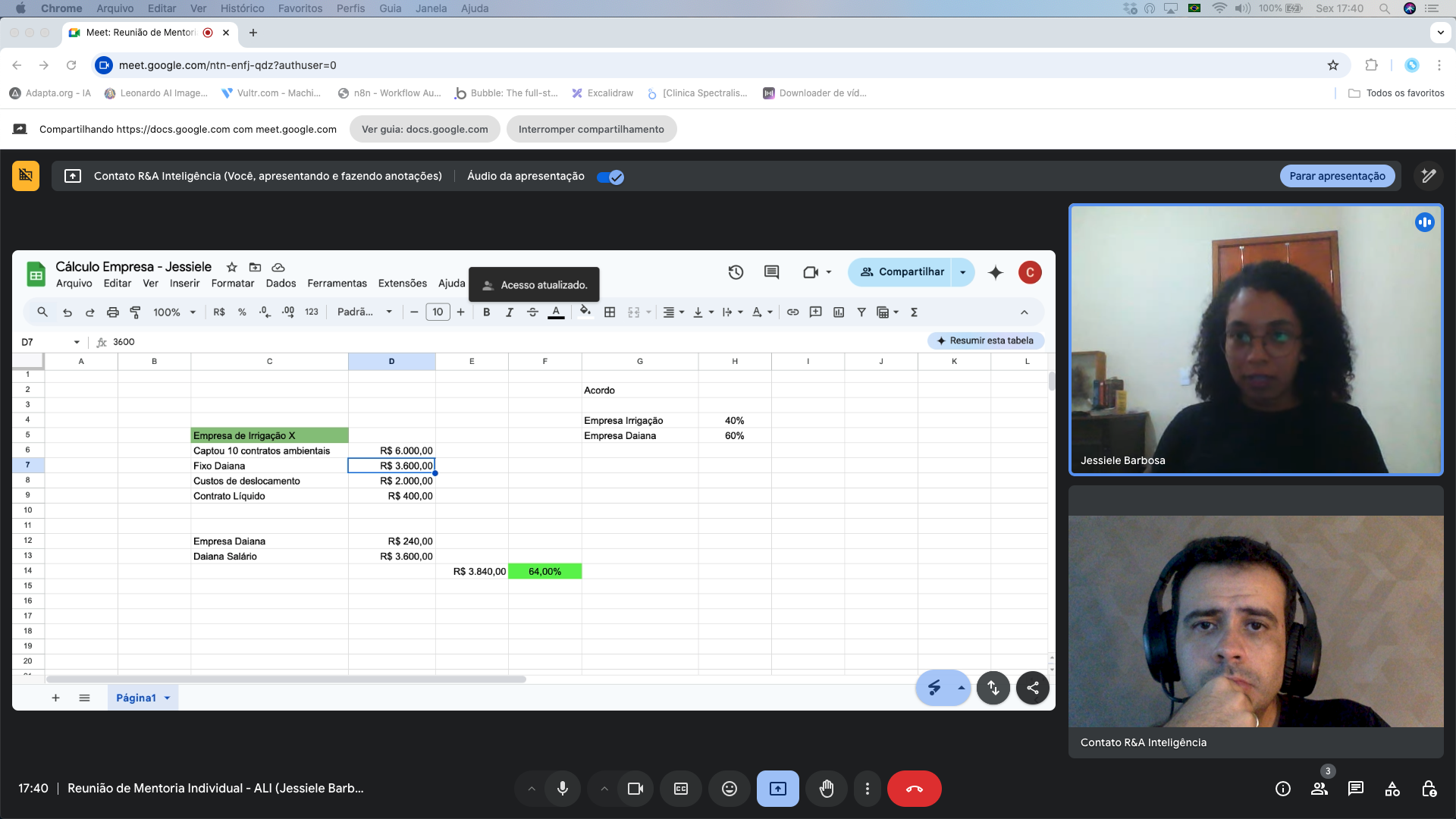Click the Parar apresentação button
The width and height of the screenshot is (1456, 819).
click(x=1337, y=176)
